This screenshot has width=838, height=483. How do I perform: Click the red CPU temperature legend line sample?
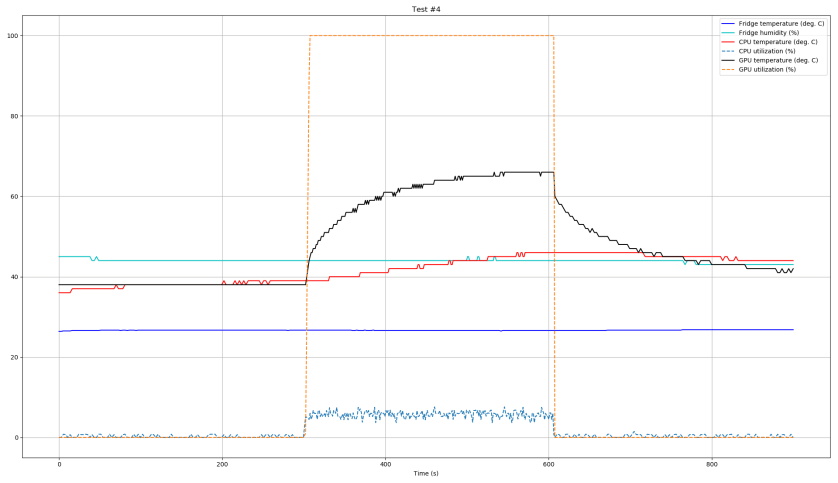pos(728,42)
